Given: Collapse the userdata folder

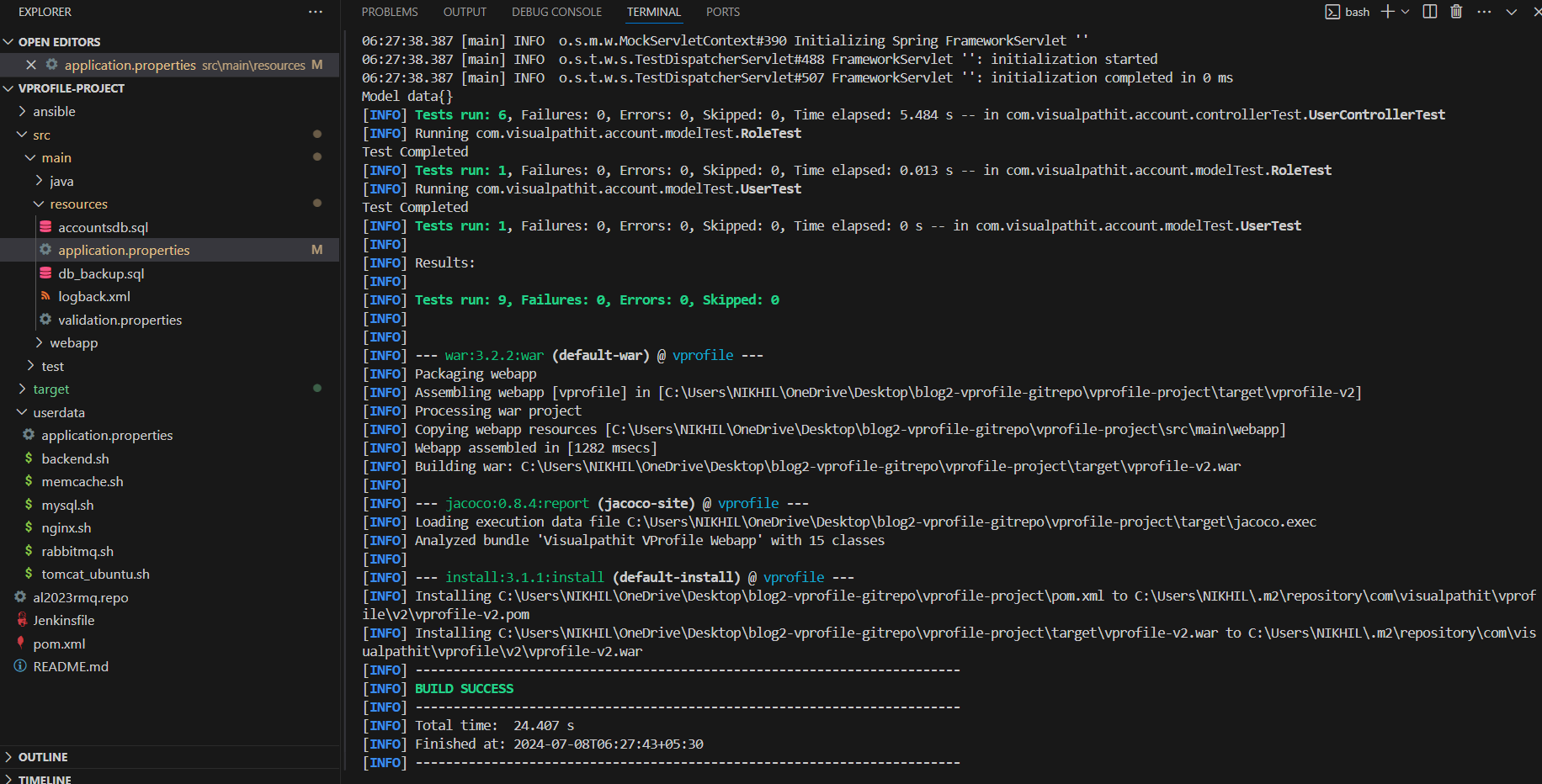Looking at the screenshot, I should 22,412.
